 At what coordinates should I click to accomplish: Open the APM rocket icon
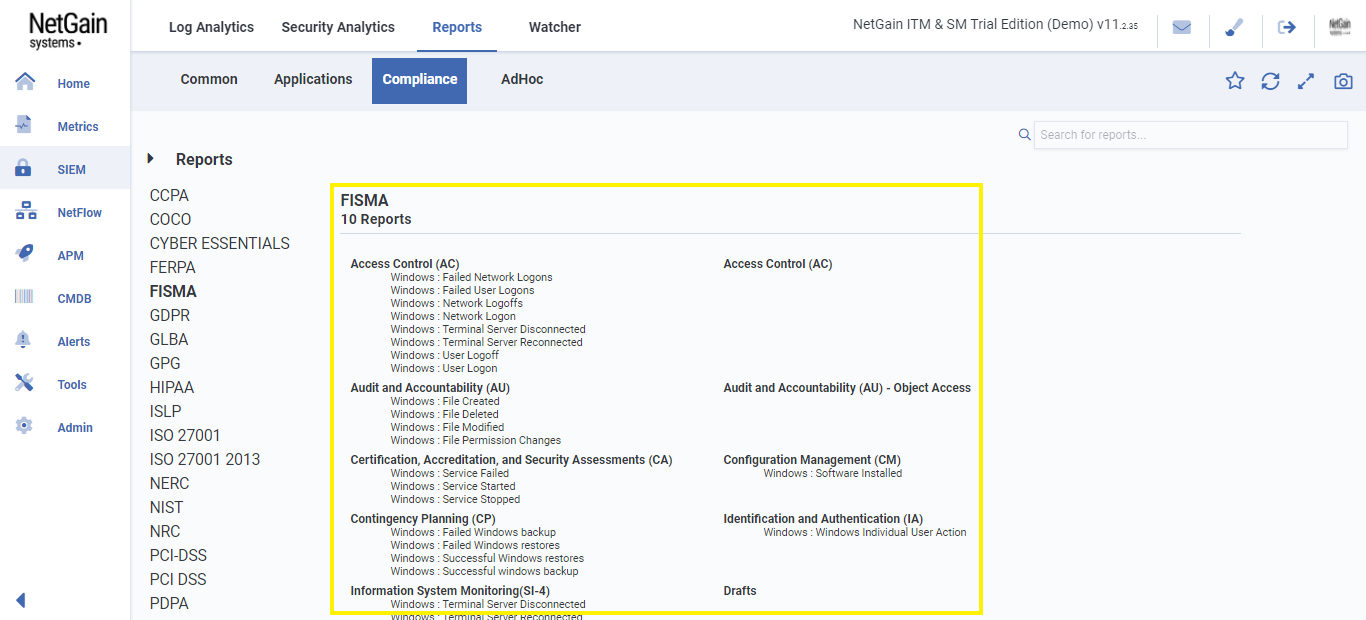[x=25, y=254]
